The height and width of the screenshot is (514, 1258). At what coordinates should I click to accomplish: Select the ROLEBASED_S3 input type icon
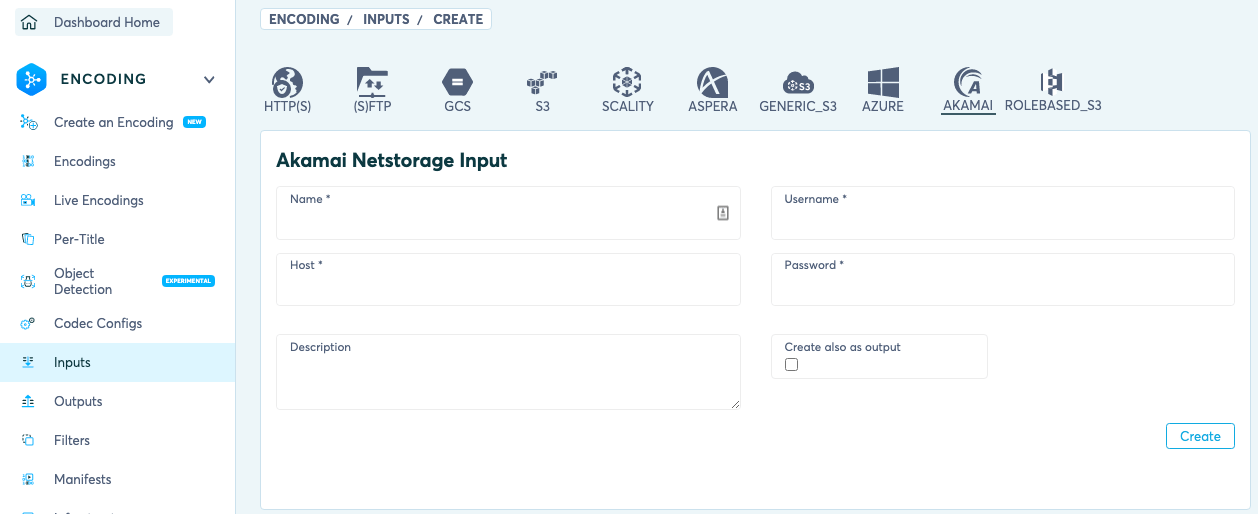tap(1052, 82)
